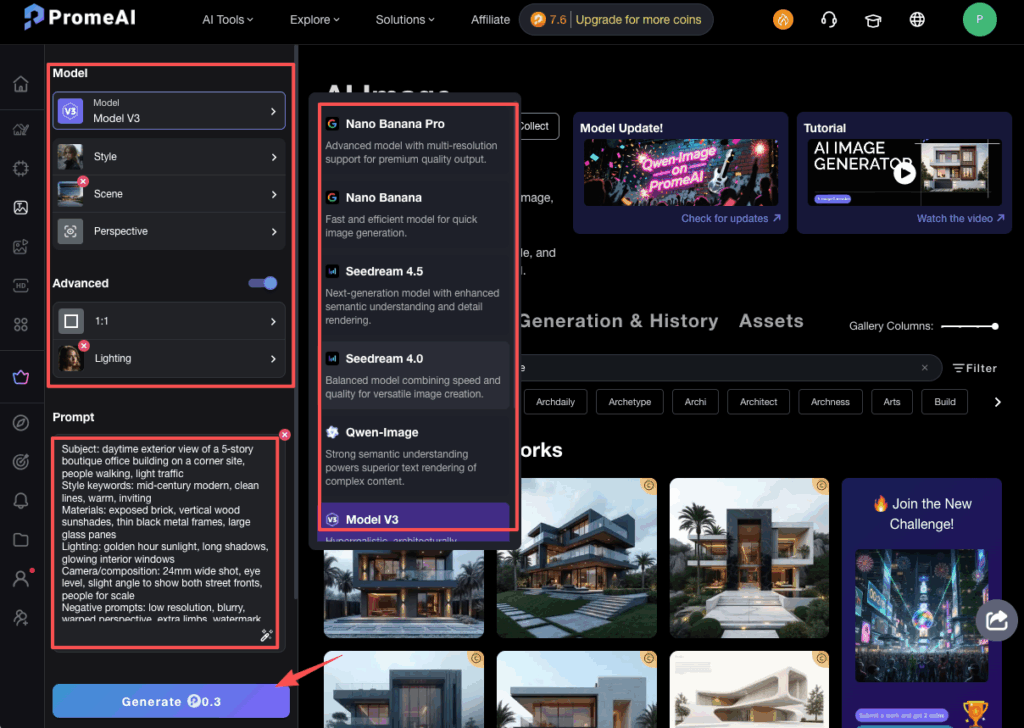Open the compass explore icon in sidebar
This screenshot has height=728, width=1024.
click(21, 423)
